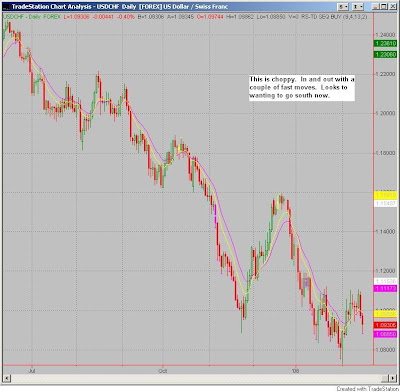Viewport: 400px width, 392px height.
Task: Click the TradeStation icon in the title bar
Action: (x=6, y=7)
